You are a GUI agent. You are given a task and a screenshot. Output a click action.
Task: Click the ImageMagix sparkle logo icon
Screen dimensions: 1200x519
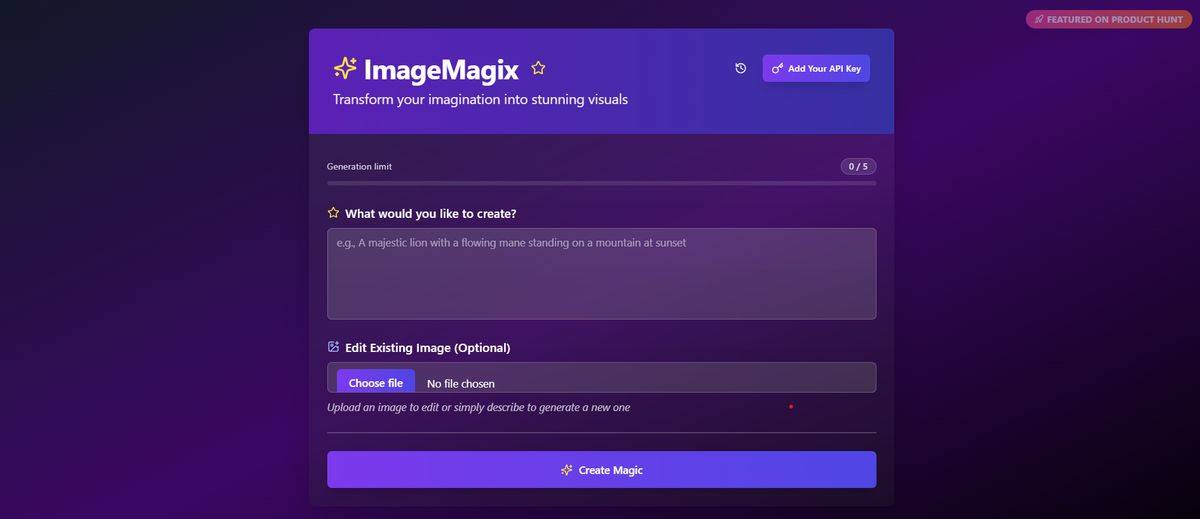(x=345, y=68)
